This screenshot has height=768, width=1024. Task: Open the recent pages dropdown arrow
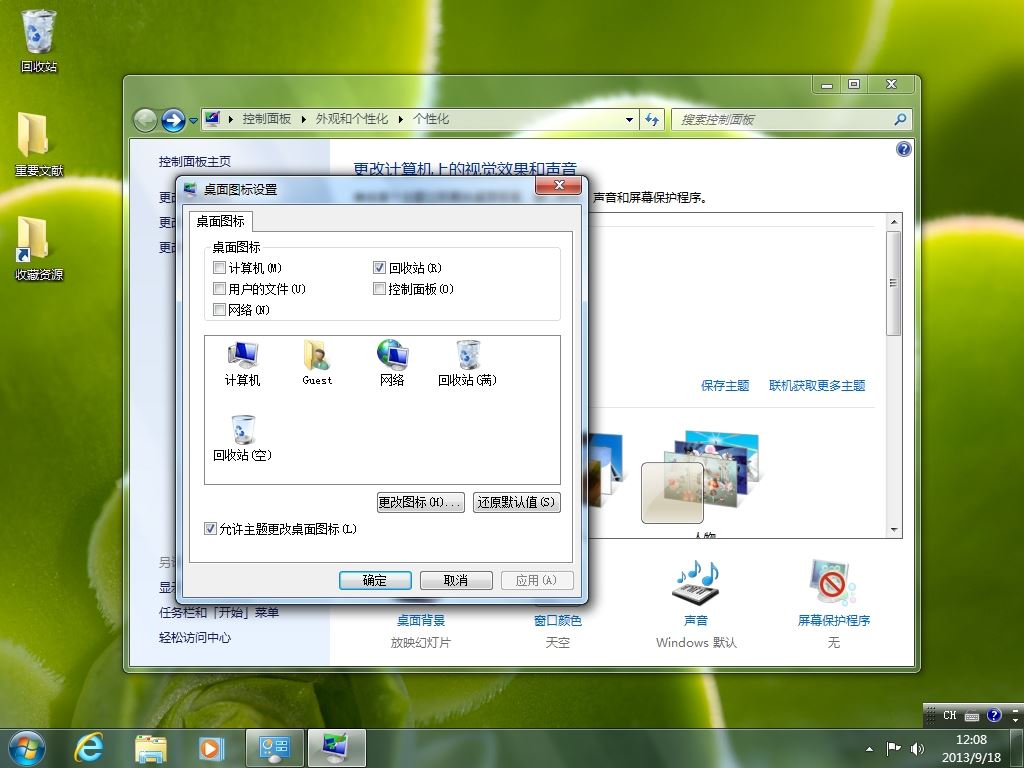pyautogui.click(x=193, y=121)
